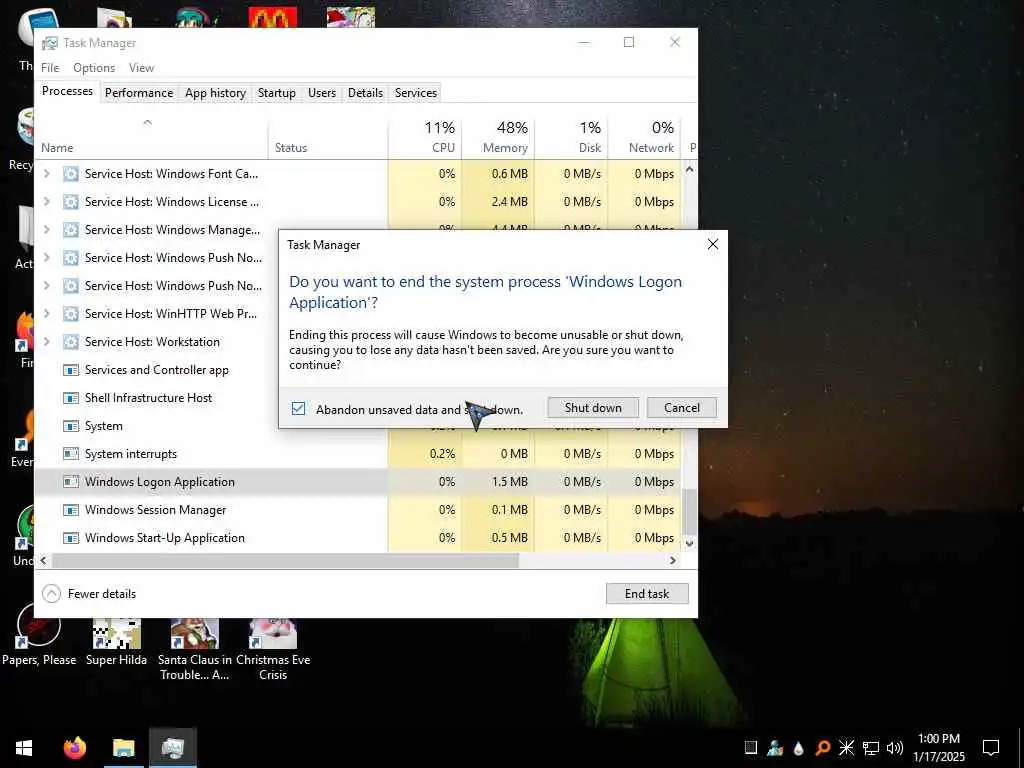This screenshot has height=768, width=1024.
Task: Click the Service Host: Windows Manage gear icon
Action: (71, 230)
